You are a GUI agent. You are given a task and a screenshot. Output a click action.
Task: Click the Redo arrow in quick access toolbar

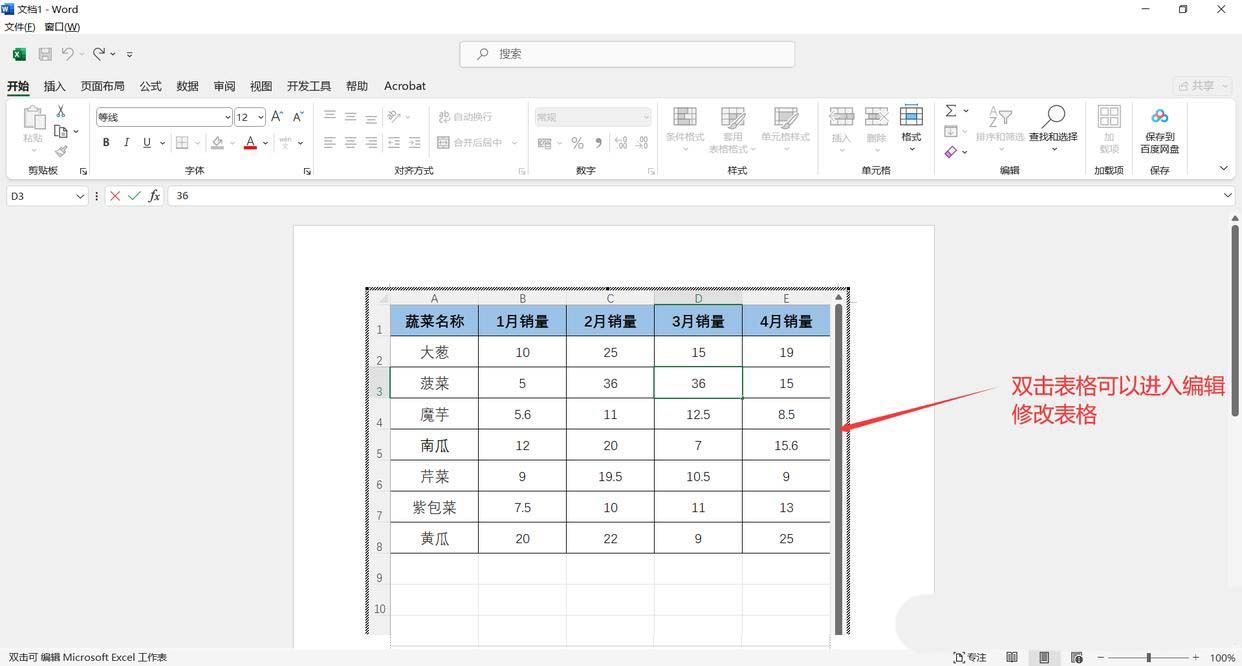99,54
